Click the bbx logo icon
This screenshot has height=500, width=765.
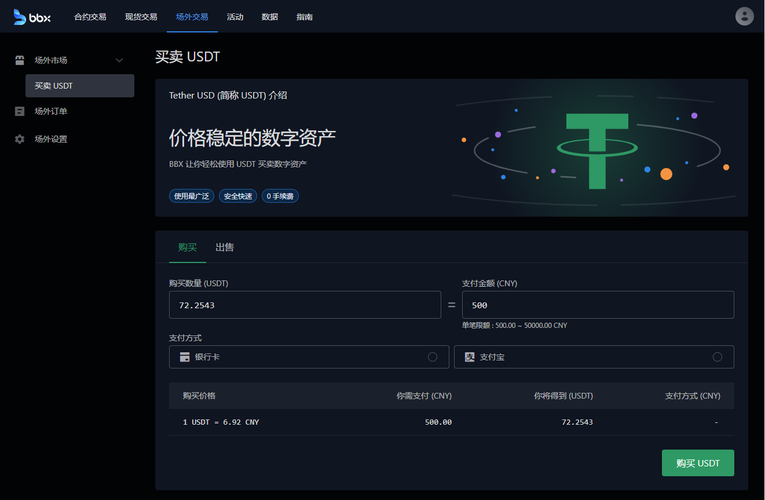click(20, 17)
